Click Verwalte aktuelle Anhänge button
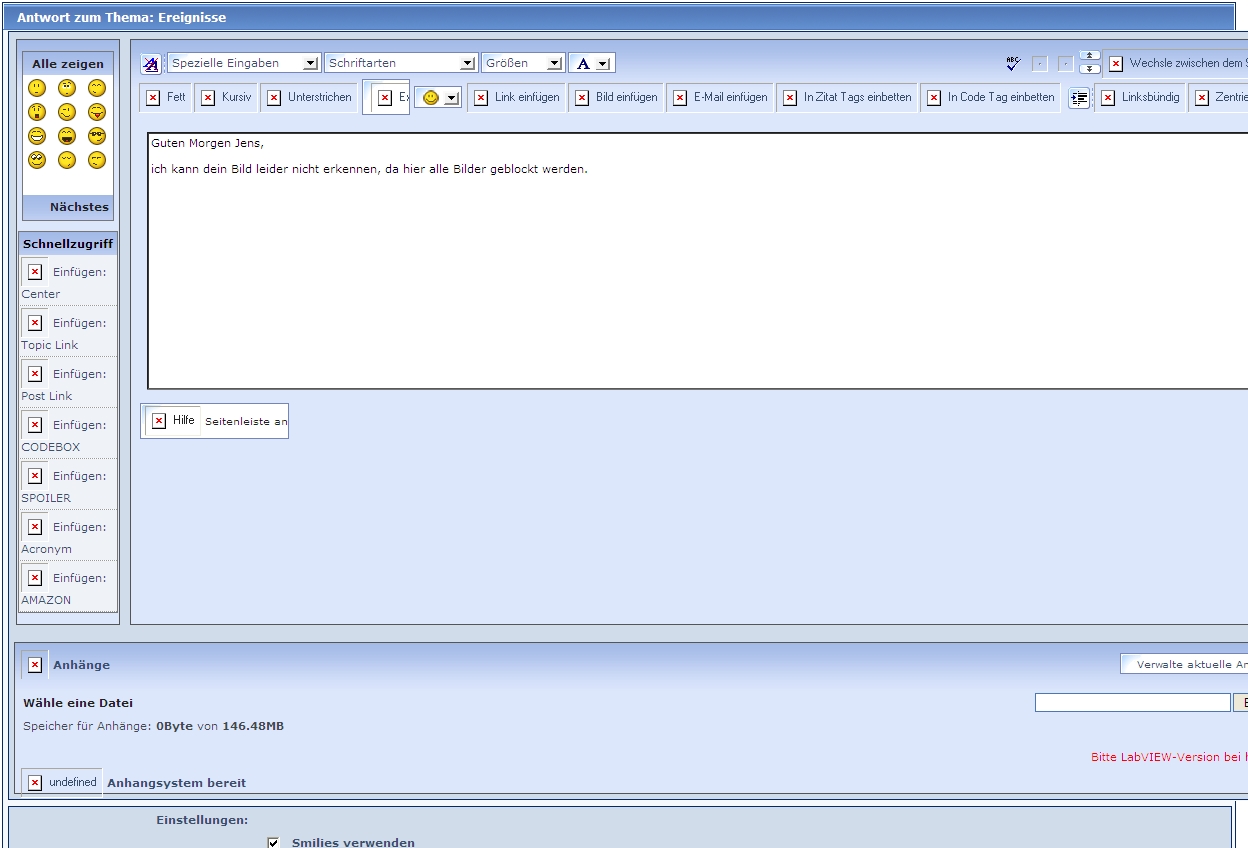The width and height of the screenshot is (1248, 848). tap(1184, 664)
